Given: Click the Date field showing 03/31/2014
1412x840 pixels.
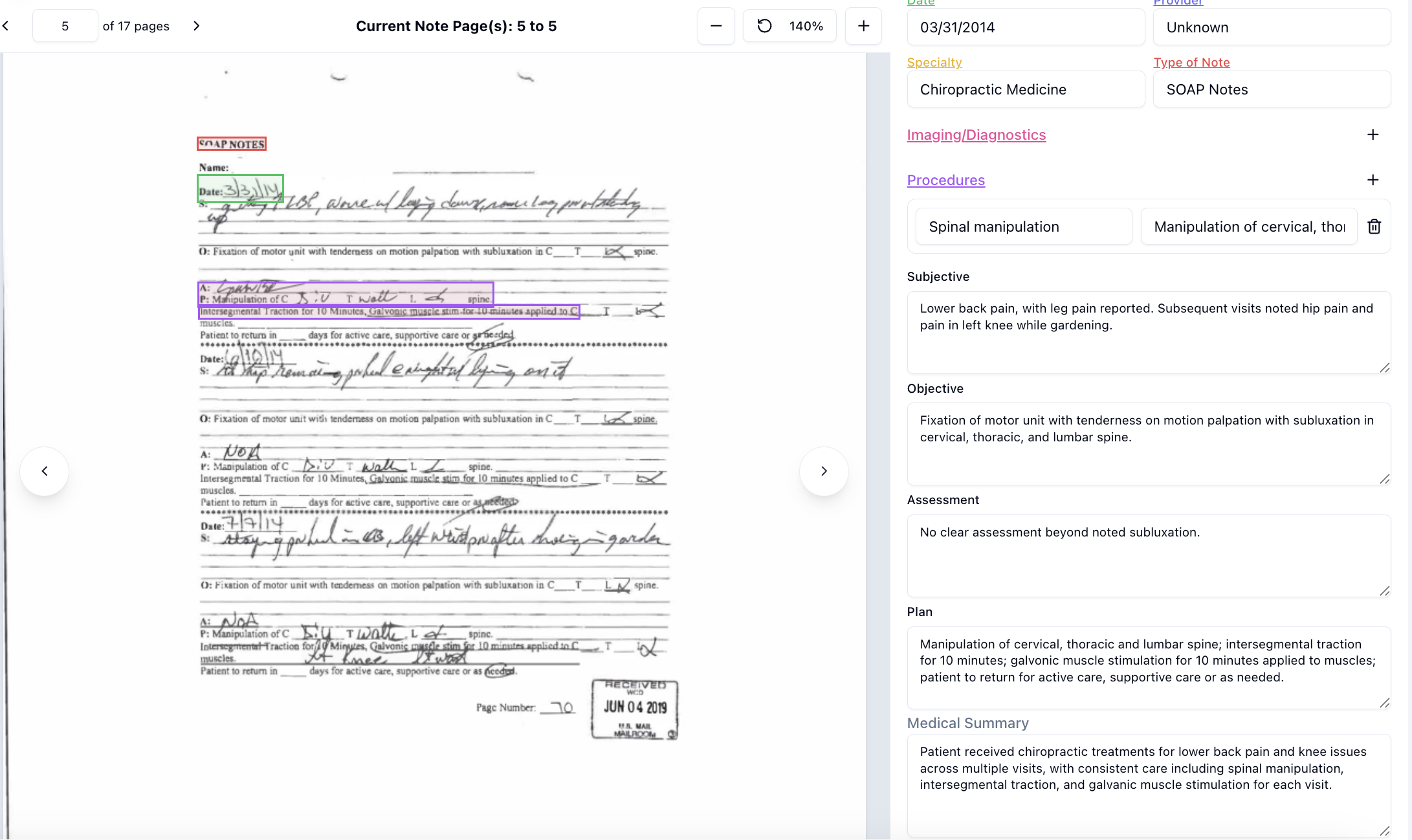Looking at the screenshot, I should click(1025, 27).
